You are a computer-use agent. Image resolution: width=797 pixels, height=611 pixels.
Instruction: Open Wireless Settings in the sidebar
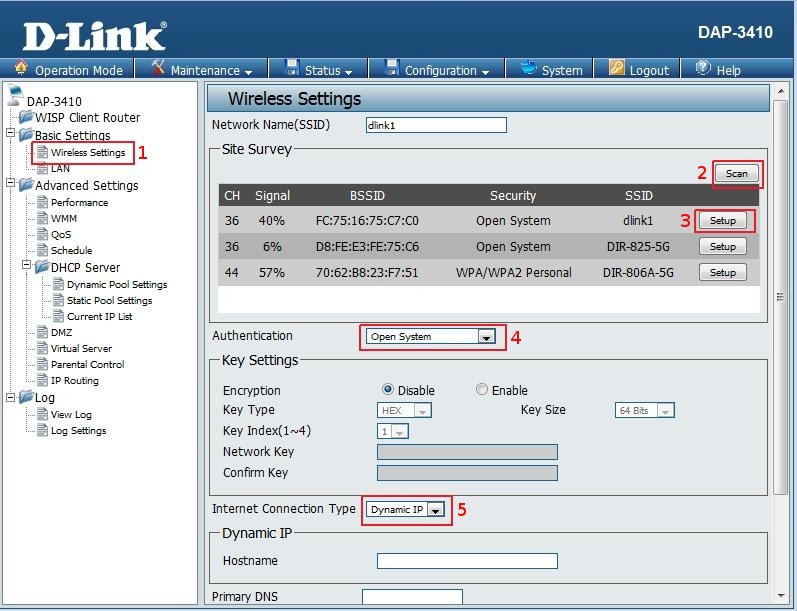[x=88, y=153]
